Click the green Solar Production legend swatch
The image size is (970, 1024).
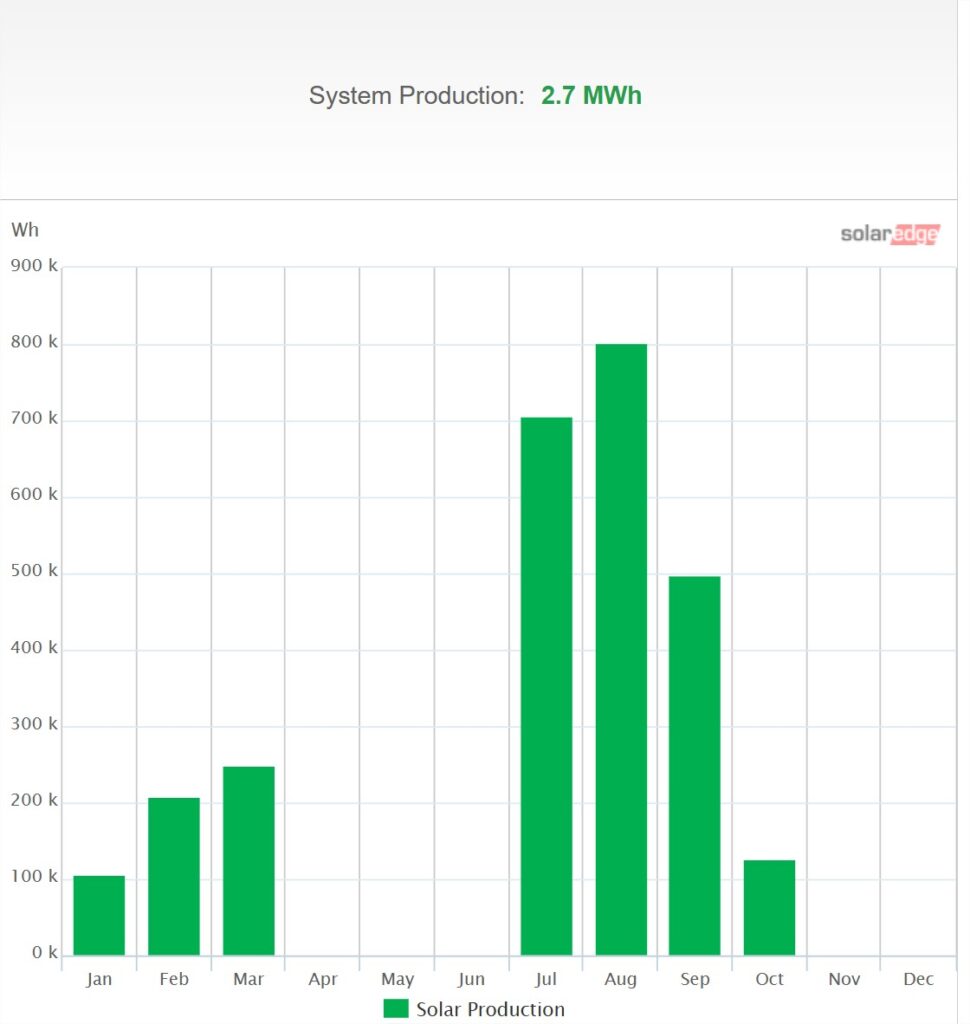(396, 1008)
